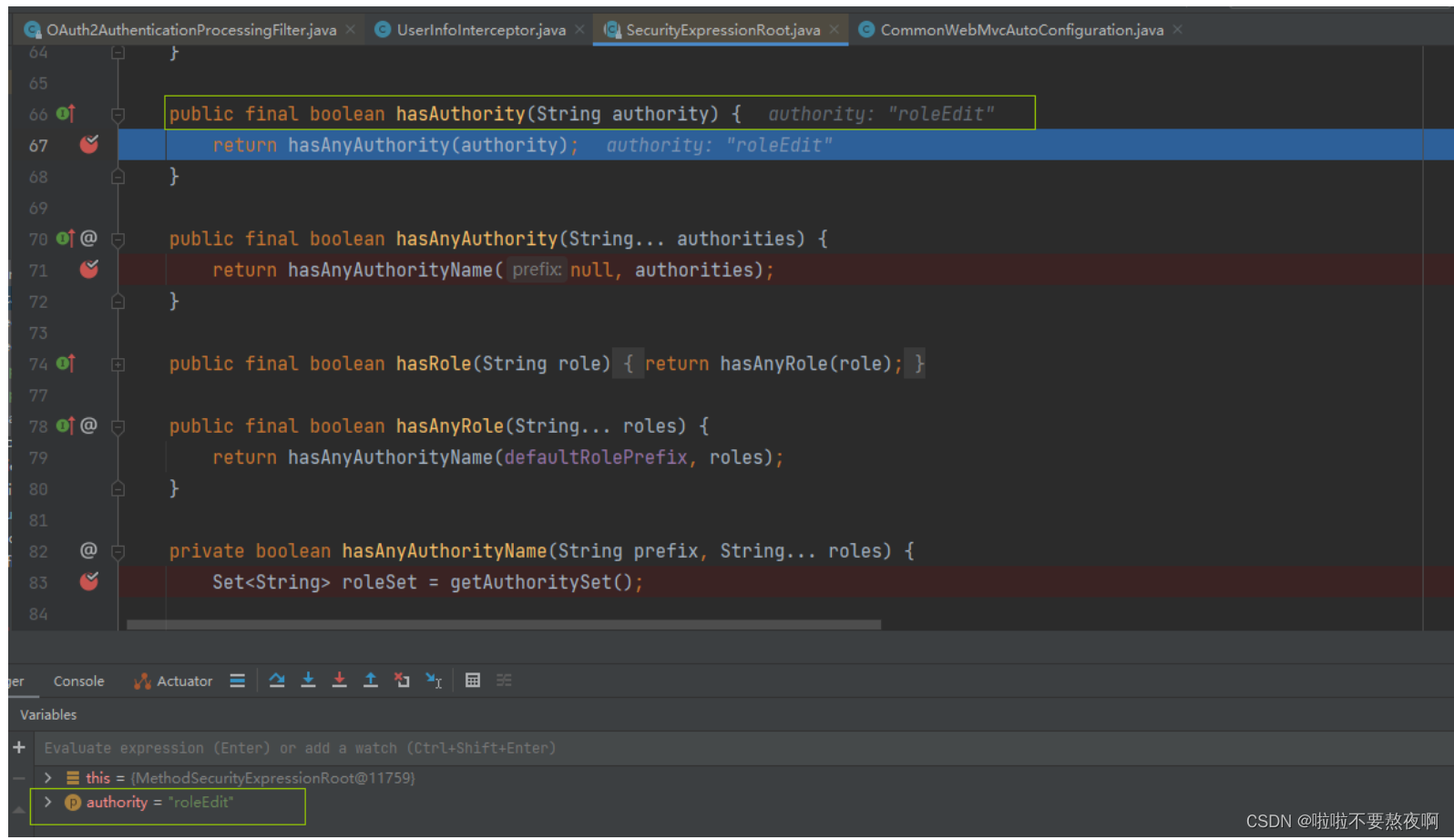
Task: Click the @ annotation icon on line 78
Action: point(88,425)
